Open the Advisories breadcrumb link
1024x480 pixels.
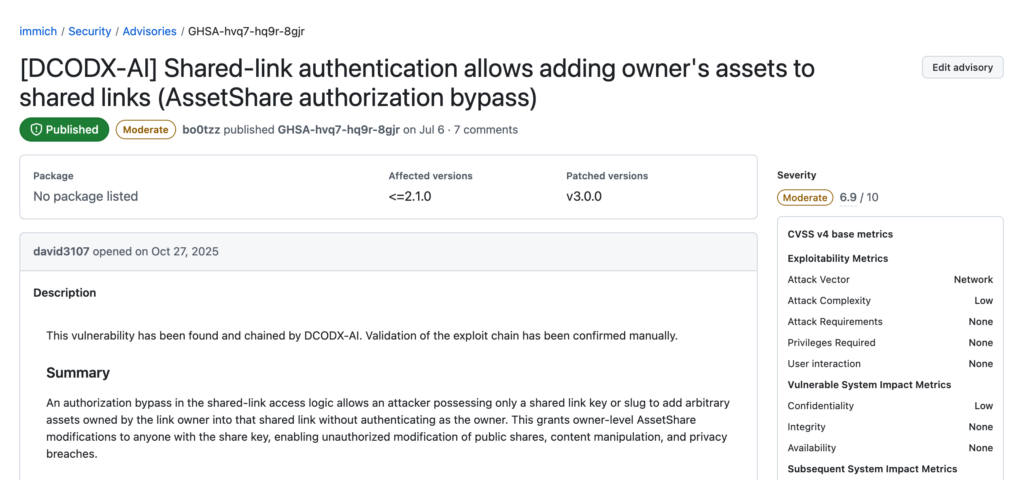[150, 31]
